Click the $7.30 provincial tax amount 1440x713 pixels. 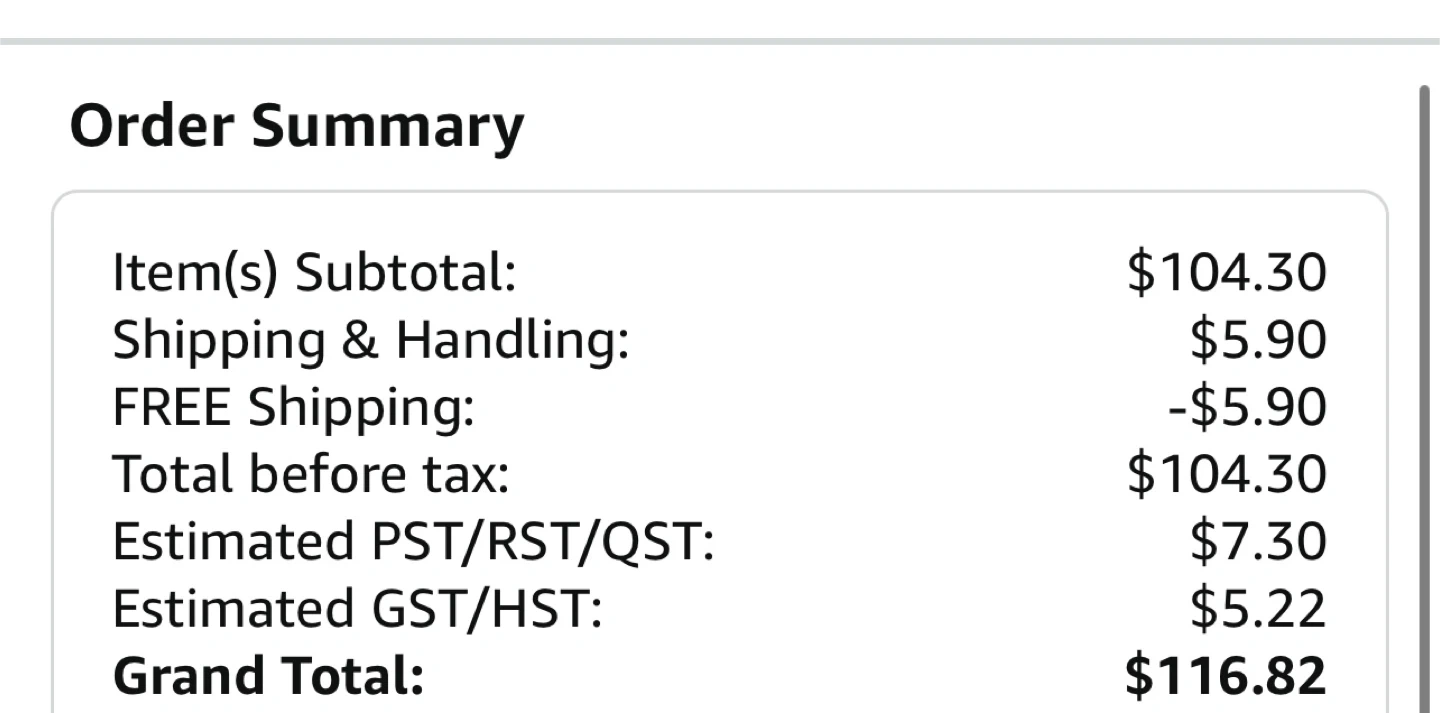[1258, 542]
